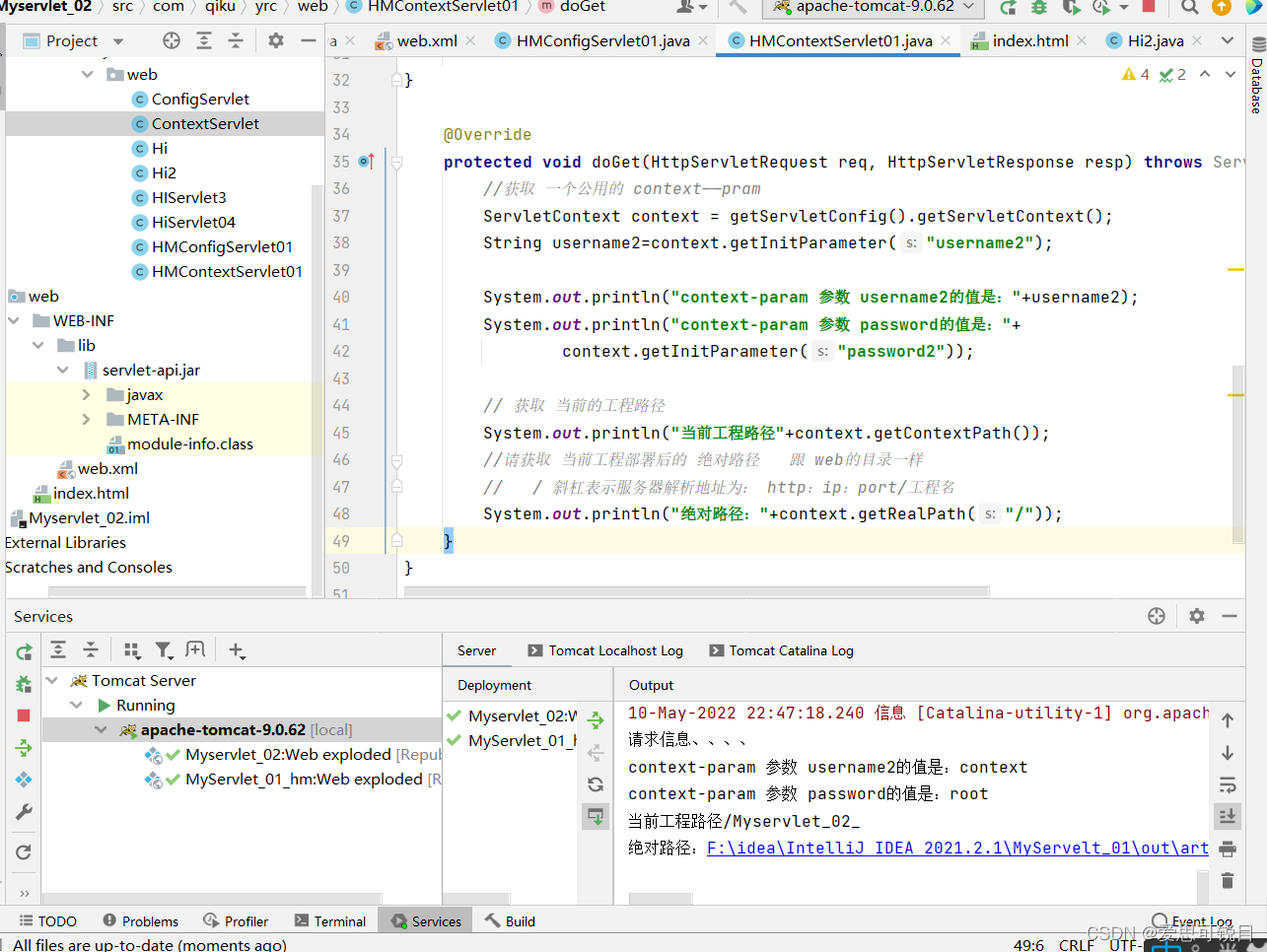Expand the META-INF folder in the project tree
Image resolution: width=1267 pixels, height=952 pixels.
click(87, 419)
